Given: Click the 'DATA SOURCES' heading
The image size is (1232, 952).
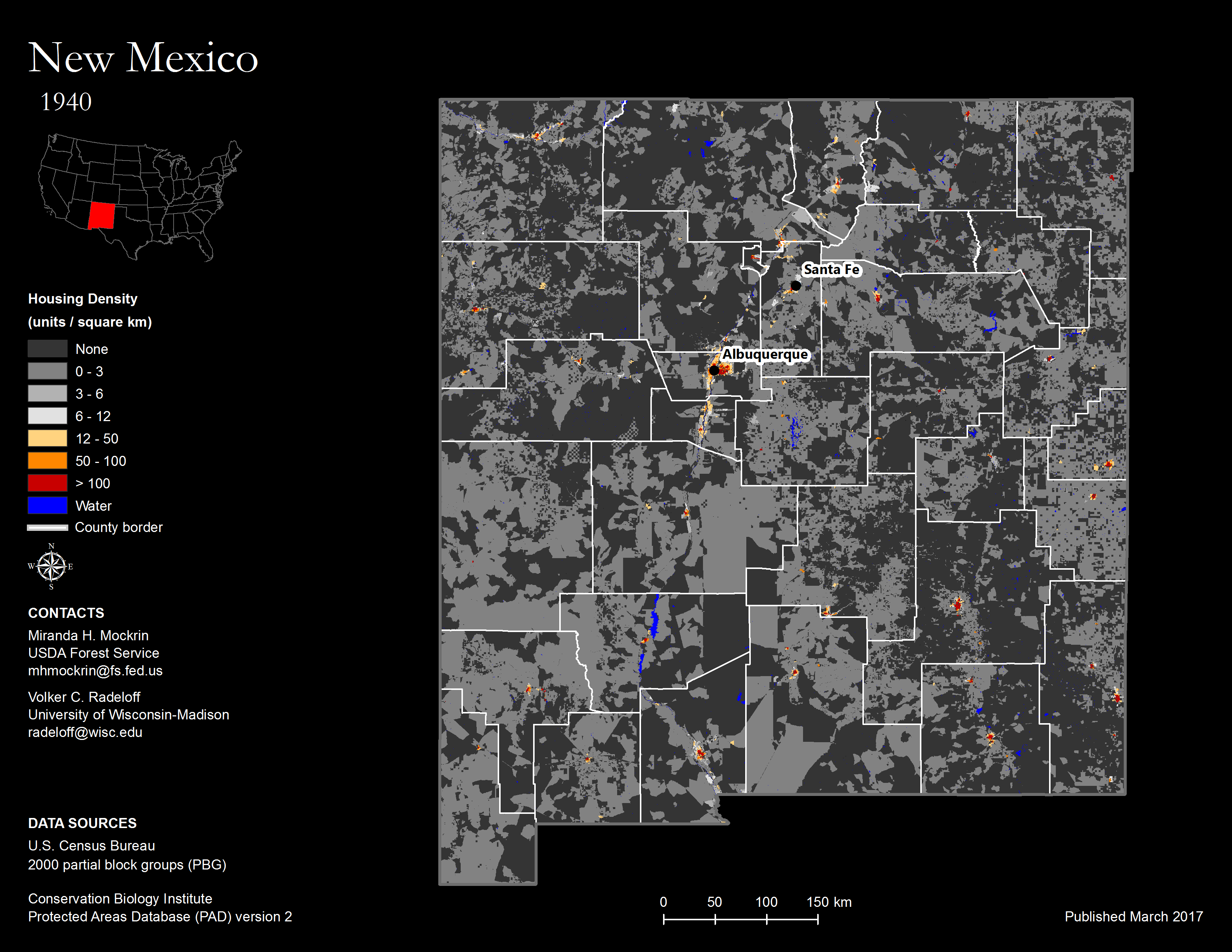Looking at the screenshot, I should point(83,824).
